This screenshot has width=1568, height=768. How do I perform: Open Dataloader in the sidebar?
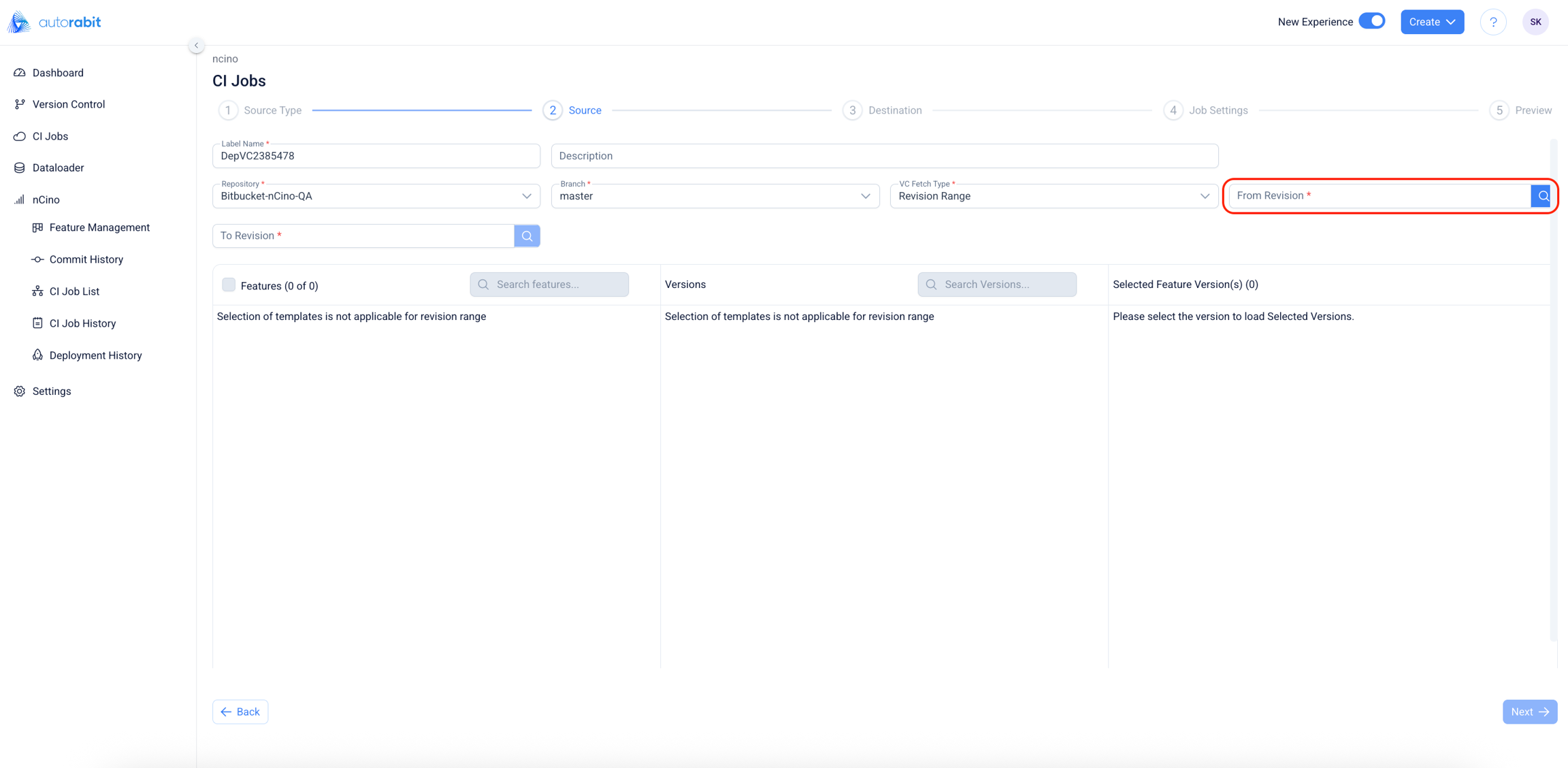click(58, 167)
